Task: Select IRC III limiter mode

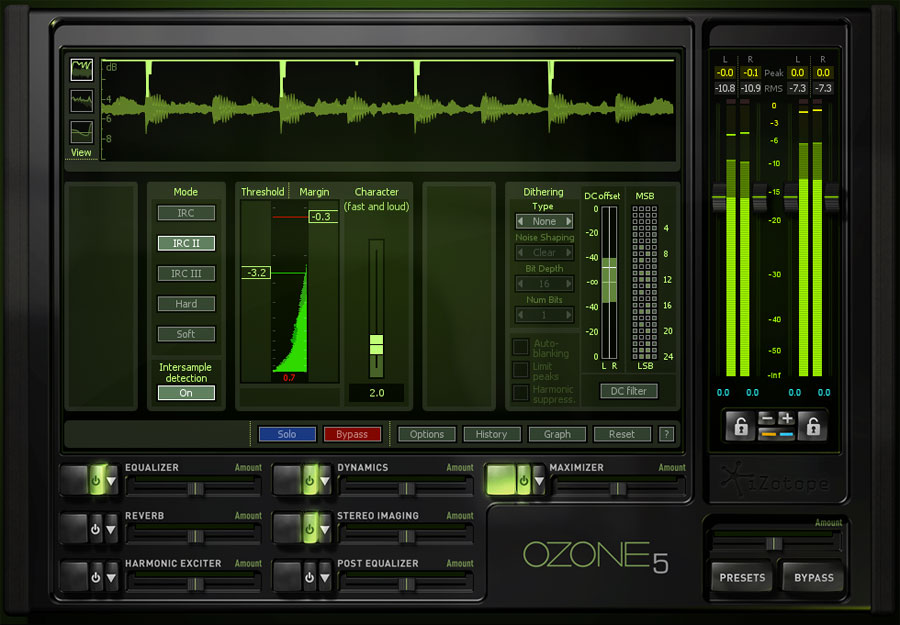Action: tap(186, 274)
